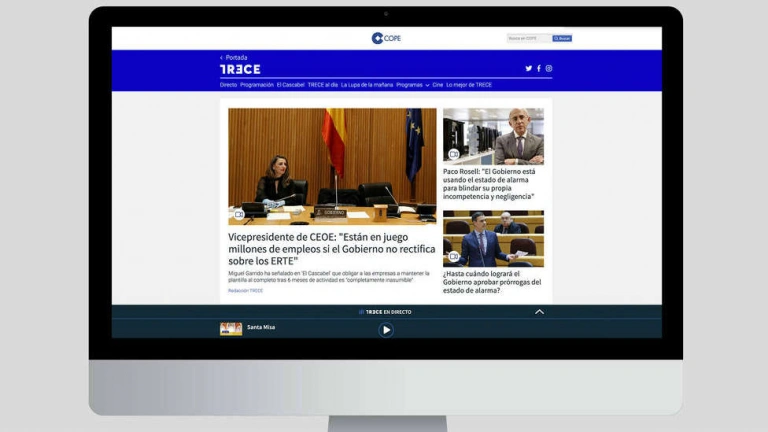Viewport: 768px width, 432px height.
Task: Focus the Busca en COPE search field
Action: click(528, 38)
